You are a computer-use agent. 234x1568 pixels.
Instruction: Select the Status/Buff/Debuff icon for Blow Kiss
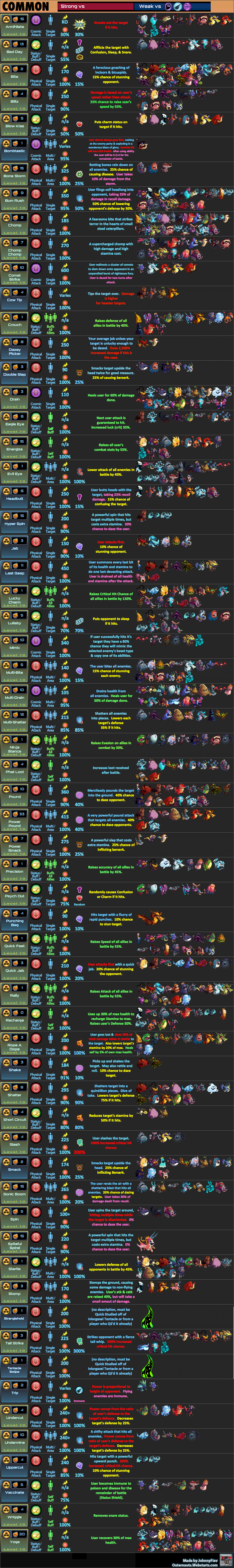[x=36, y=120]
